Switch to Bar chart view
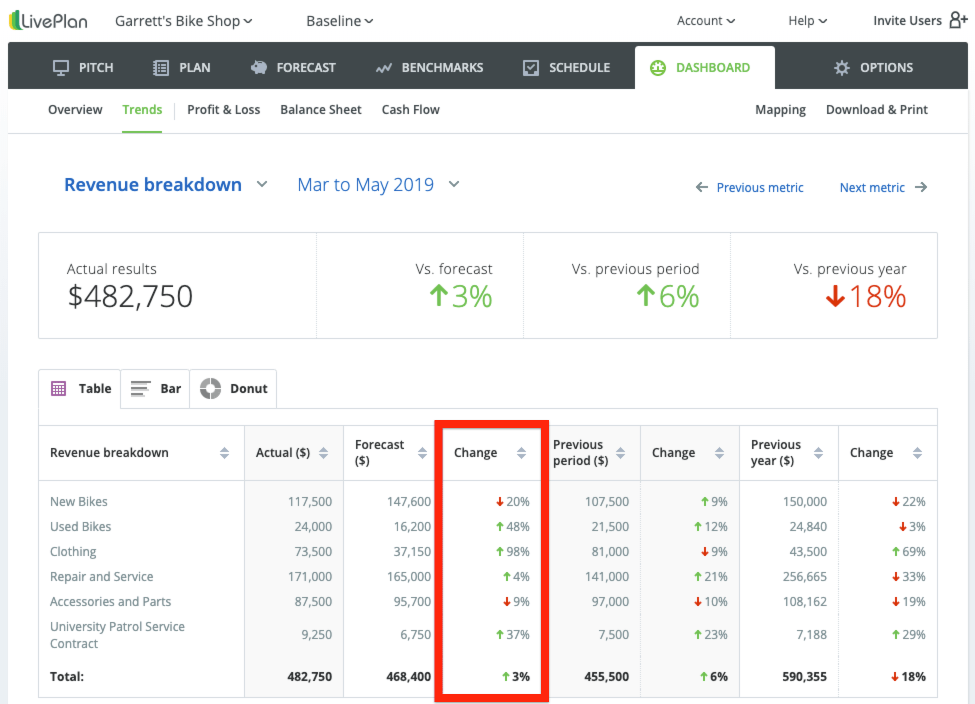The width and height of the screenshot is (975, 704). (156, 389)
